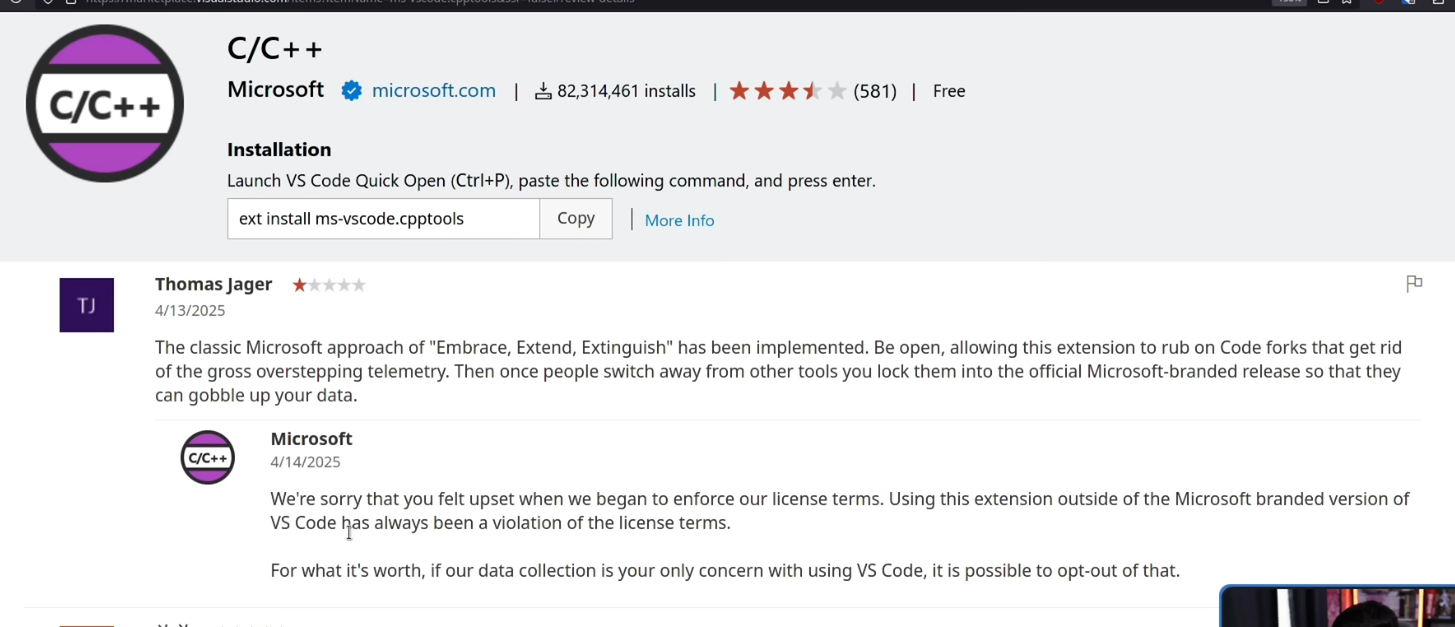Screen dimensions: 1455x627
Task: Click the (581) review count
Action: tap(875, 91)
